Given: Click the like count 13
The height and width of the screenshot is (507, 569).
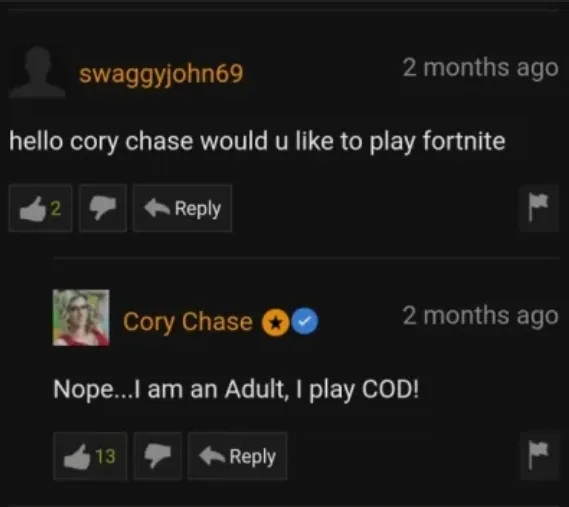Looking at the screenshot, I should (105, 456).
